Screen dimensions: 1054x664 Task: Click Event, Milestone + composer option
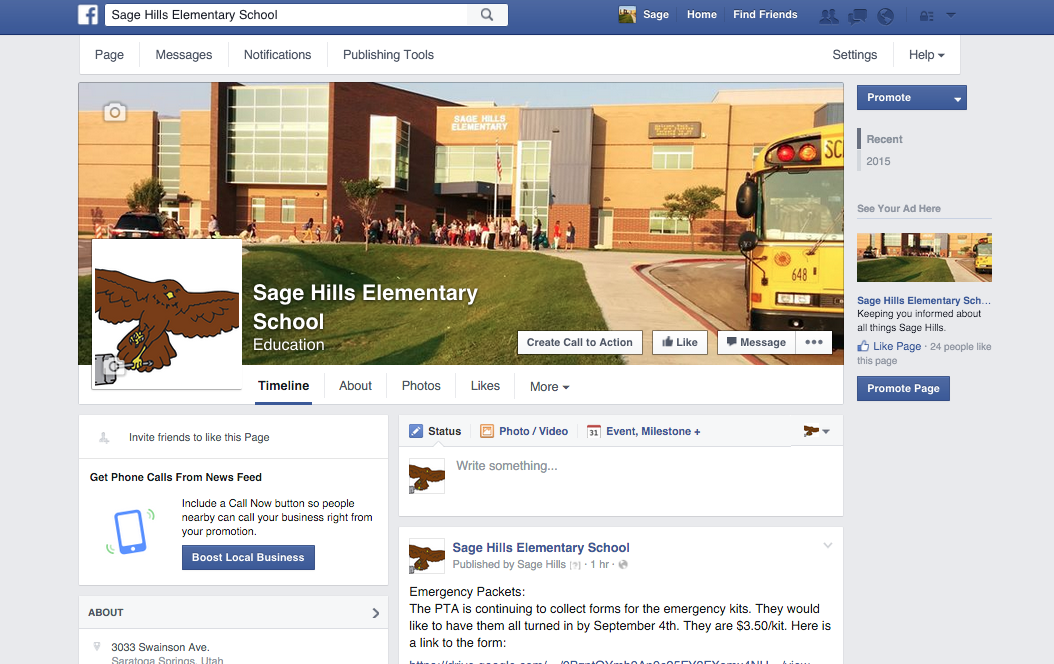click(x=653, y=431)
